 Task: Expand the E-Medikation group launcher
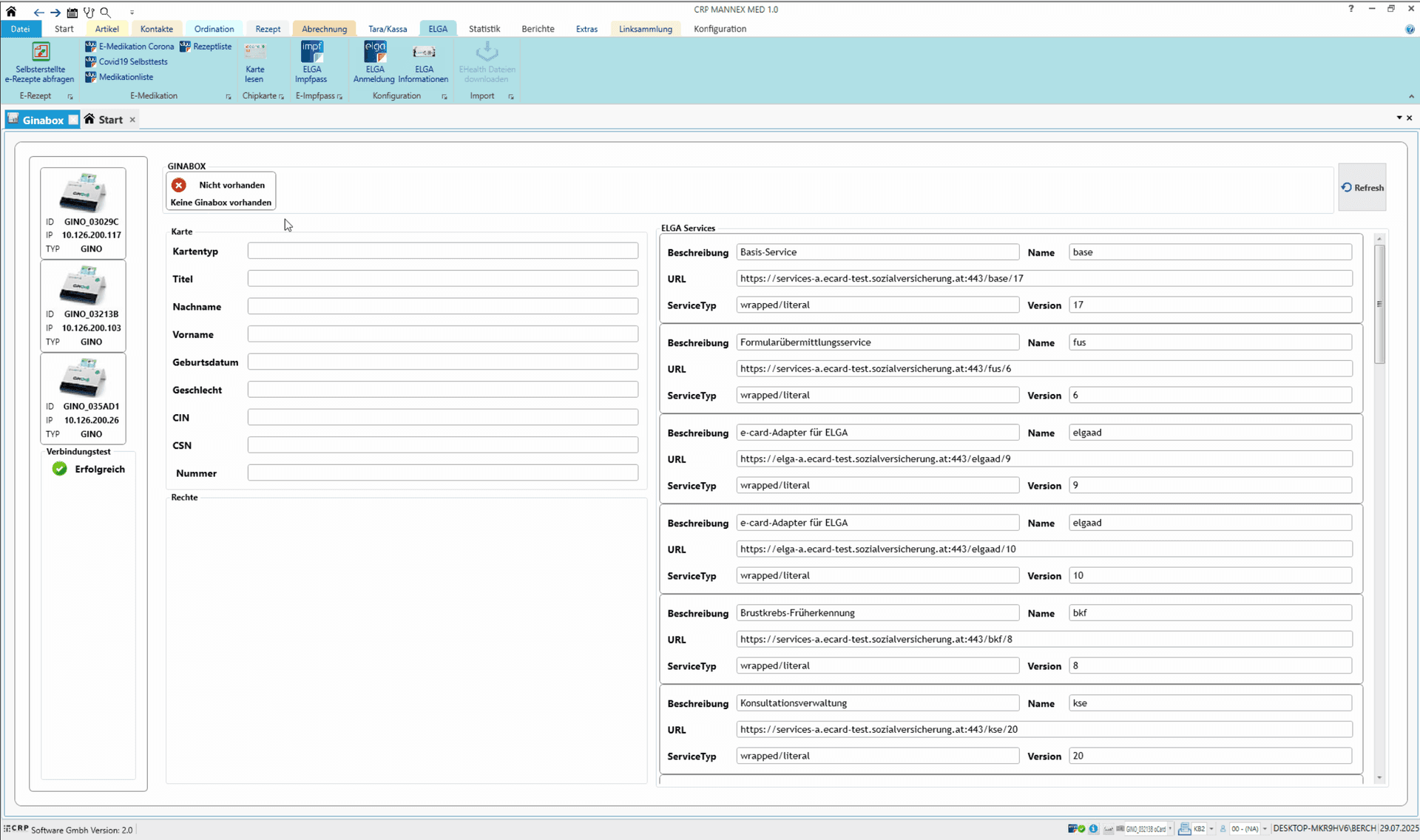(x=229, y=97)
